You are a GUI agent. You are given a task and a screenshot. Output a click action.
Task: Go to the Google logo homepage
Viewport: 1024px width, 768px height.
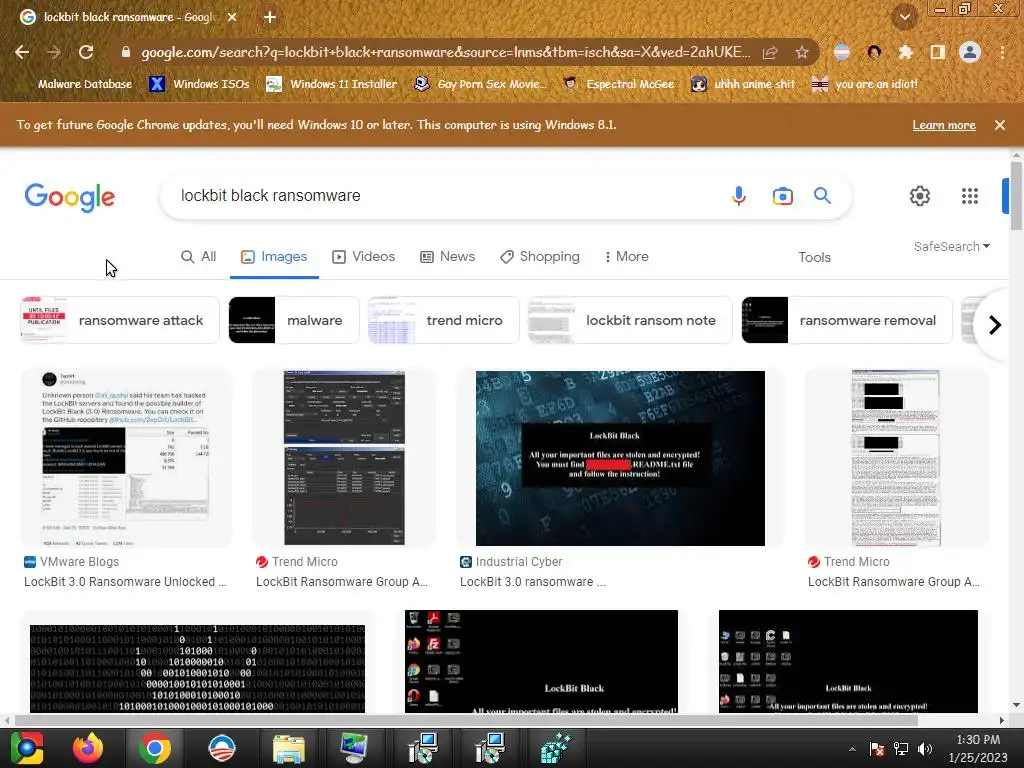coord(70,197)
